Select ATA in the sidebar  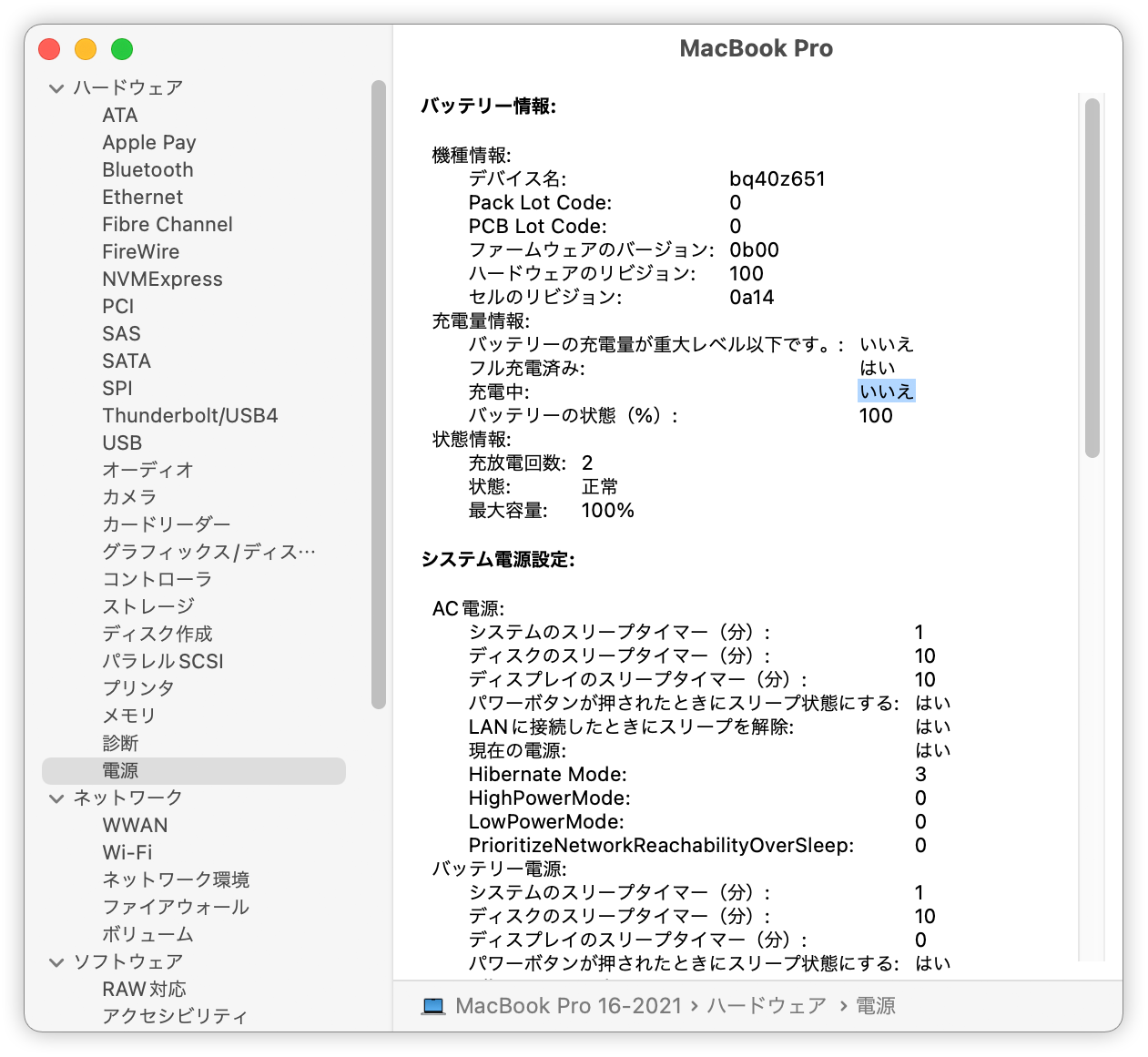(x=120, y=116)
